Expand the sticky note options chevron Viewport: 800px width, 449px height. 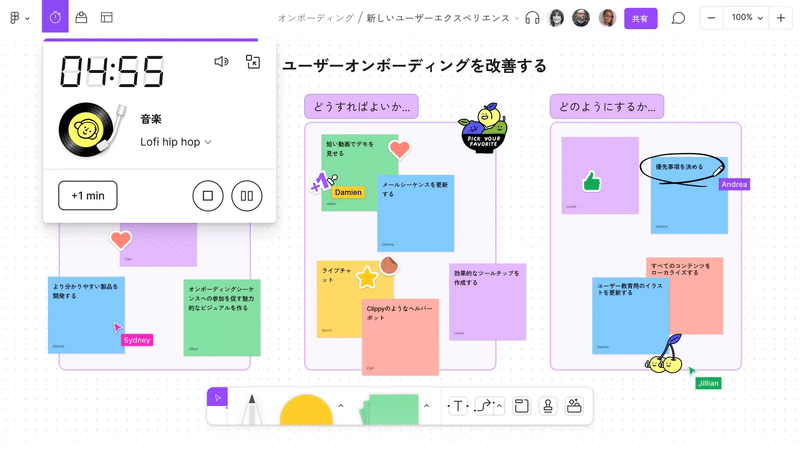[x=427, y=406]
